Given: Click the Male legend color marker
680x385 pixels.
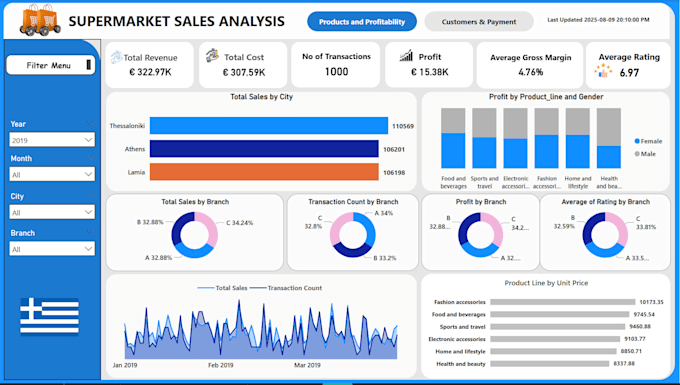Looking at the screenshot, I should coord(637,154).
